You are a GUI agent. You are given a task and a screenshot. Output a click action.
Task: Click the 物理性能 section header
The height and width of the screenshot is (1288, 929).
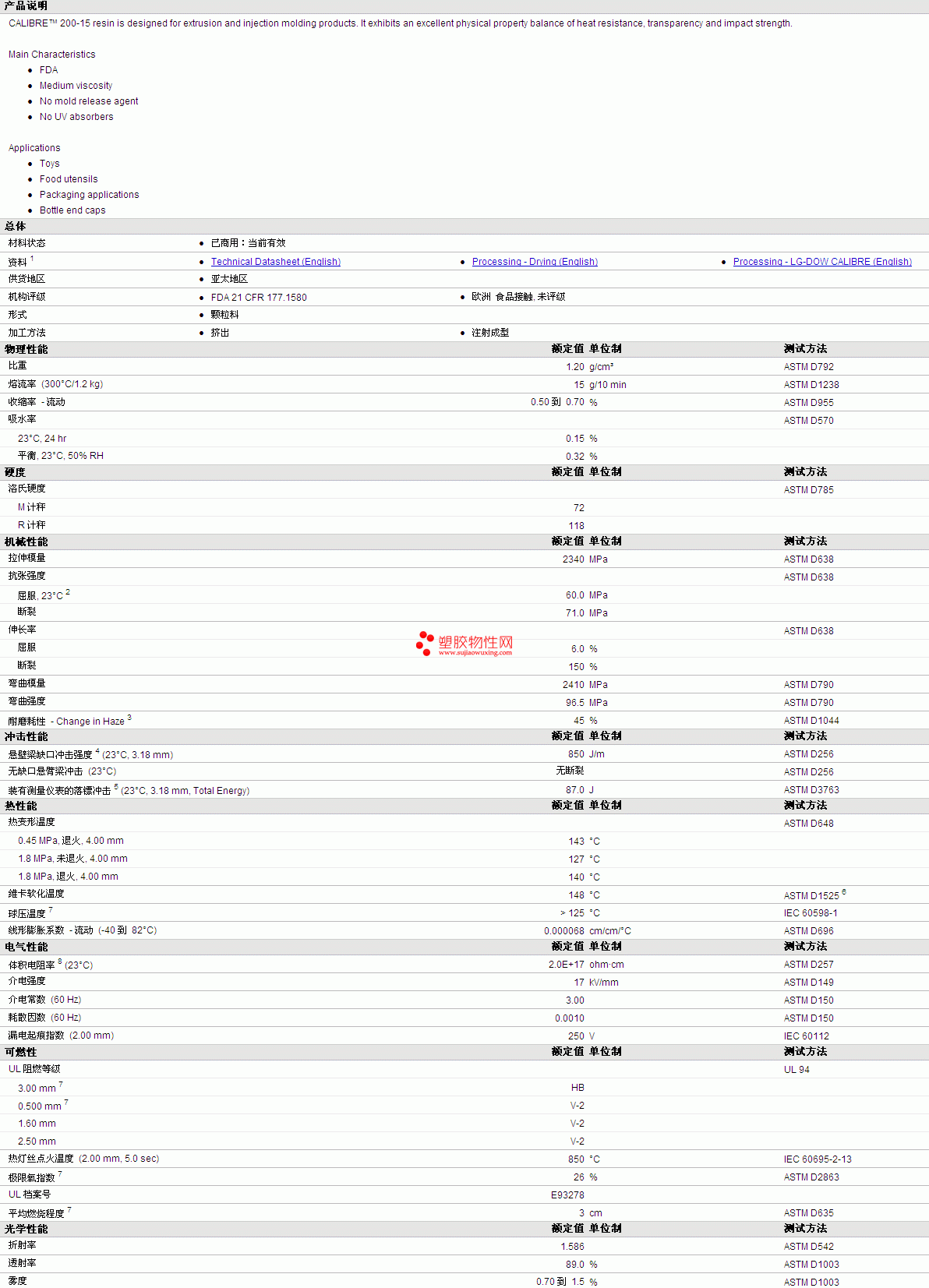click(26, 349)
